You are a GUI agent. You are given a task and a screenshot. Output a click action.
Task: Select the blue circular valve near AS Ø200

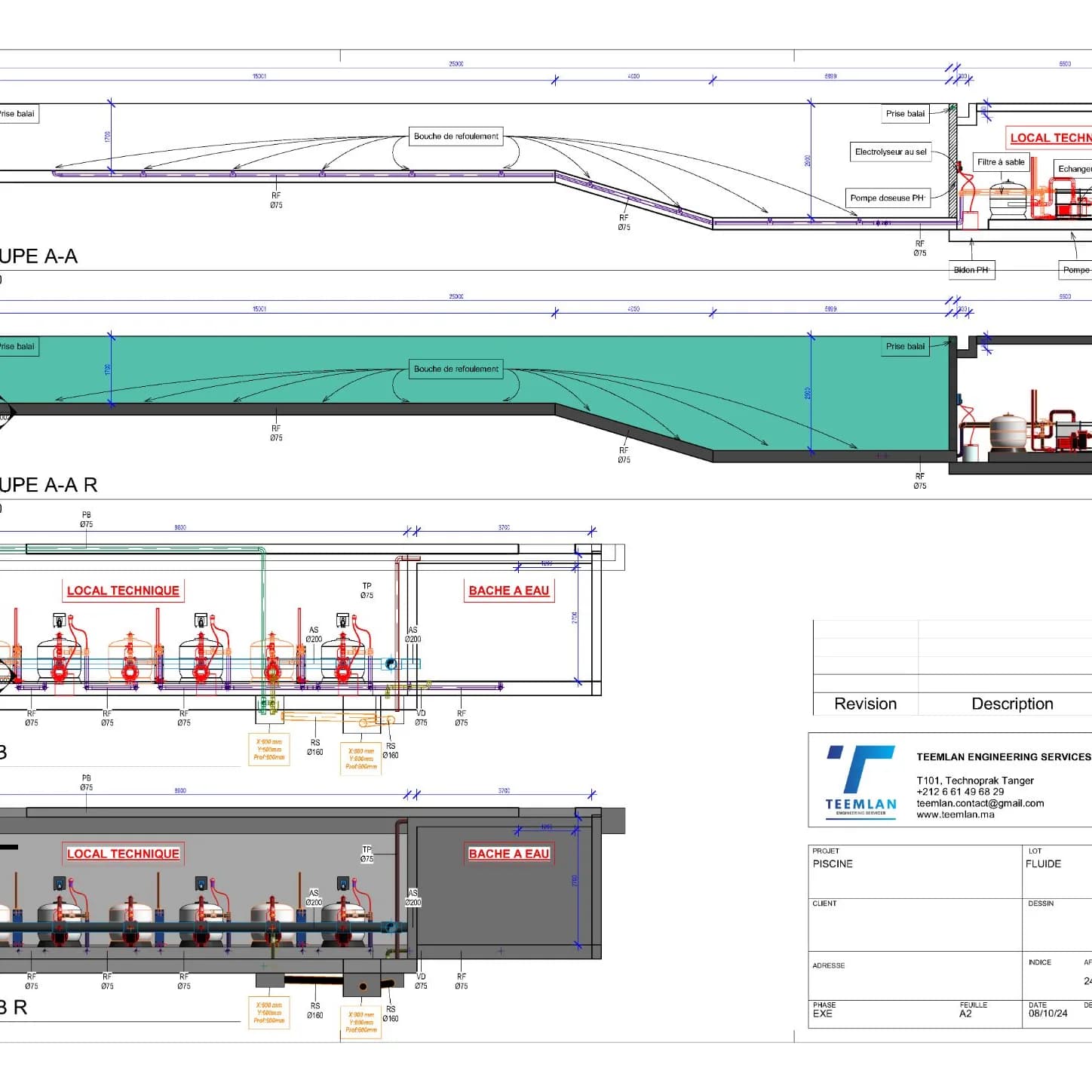tap(391, 664)
